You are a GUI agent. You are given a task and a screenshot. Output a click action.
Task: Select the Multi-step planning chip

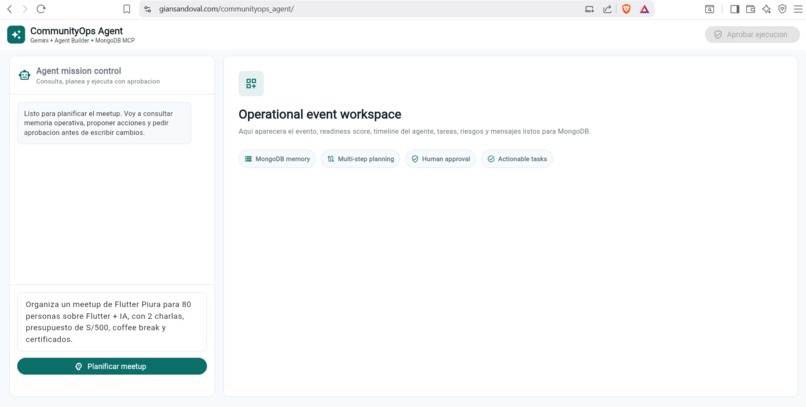[x=360, y=159]
